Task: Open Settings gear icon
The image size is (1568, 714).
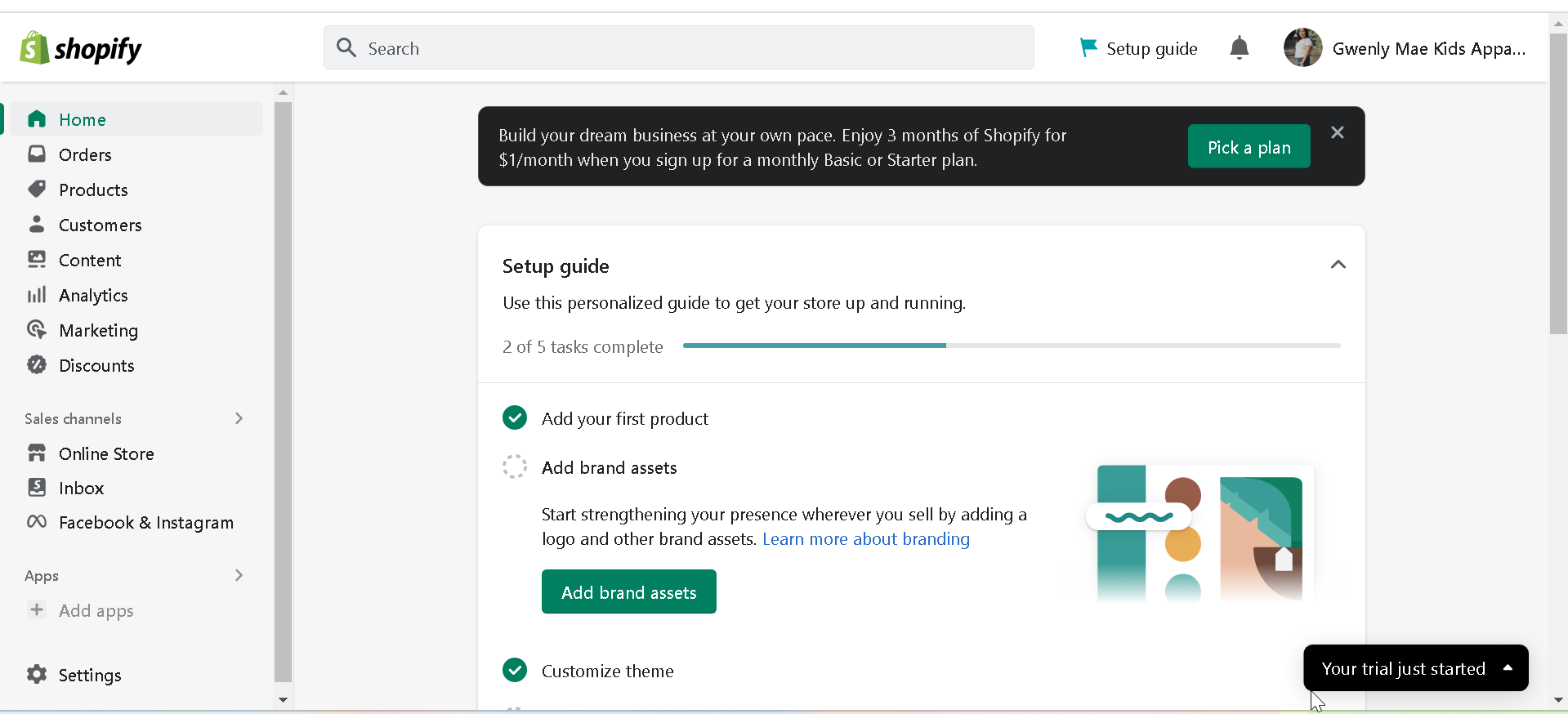Action: tap(37, 675)
